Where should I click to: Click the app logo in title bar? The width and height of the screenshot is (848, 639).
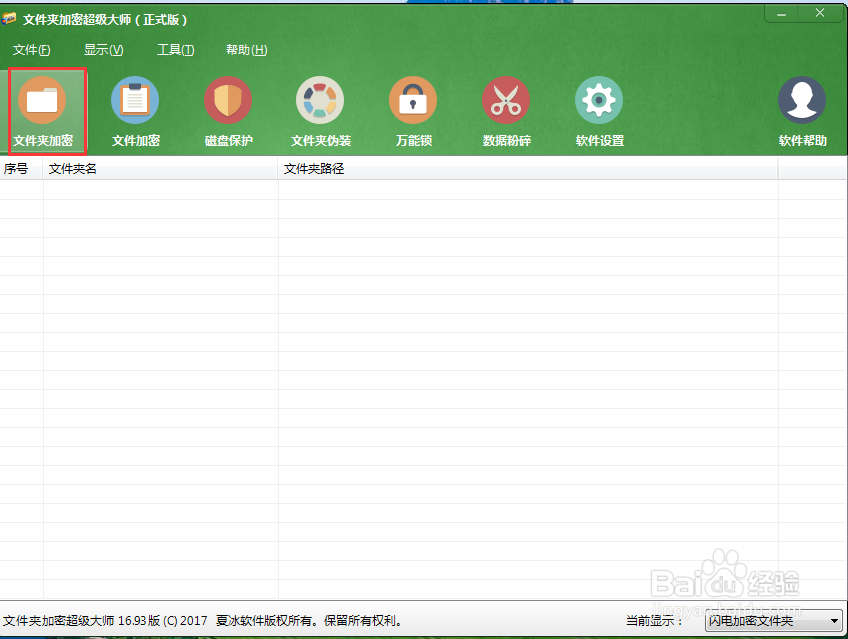point(9,19)
